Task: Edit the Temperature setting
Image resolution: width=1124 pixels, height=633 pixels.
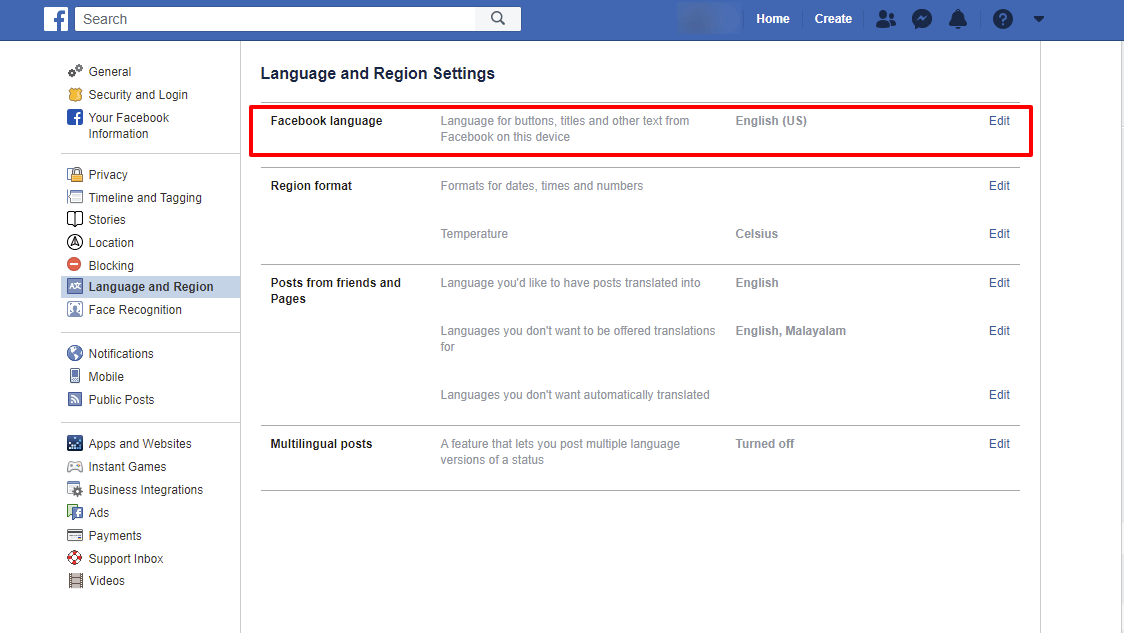Action: (999, 234)
